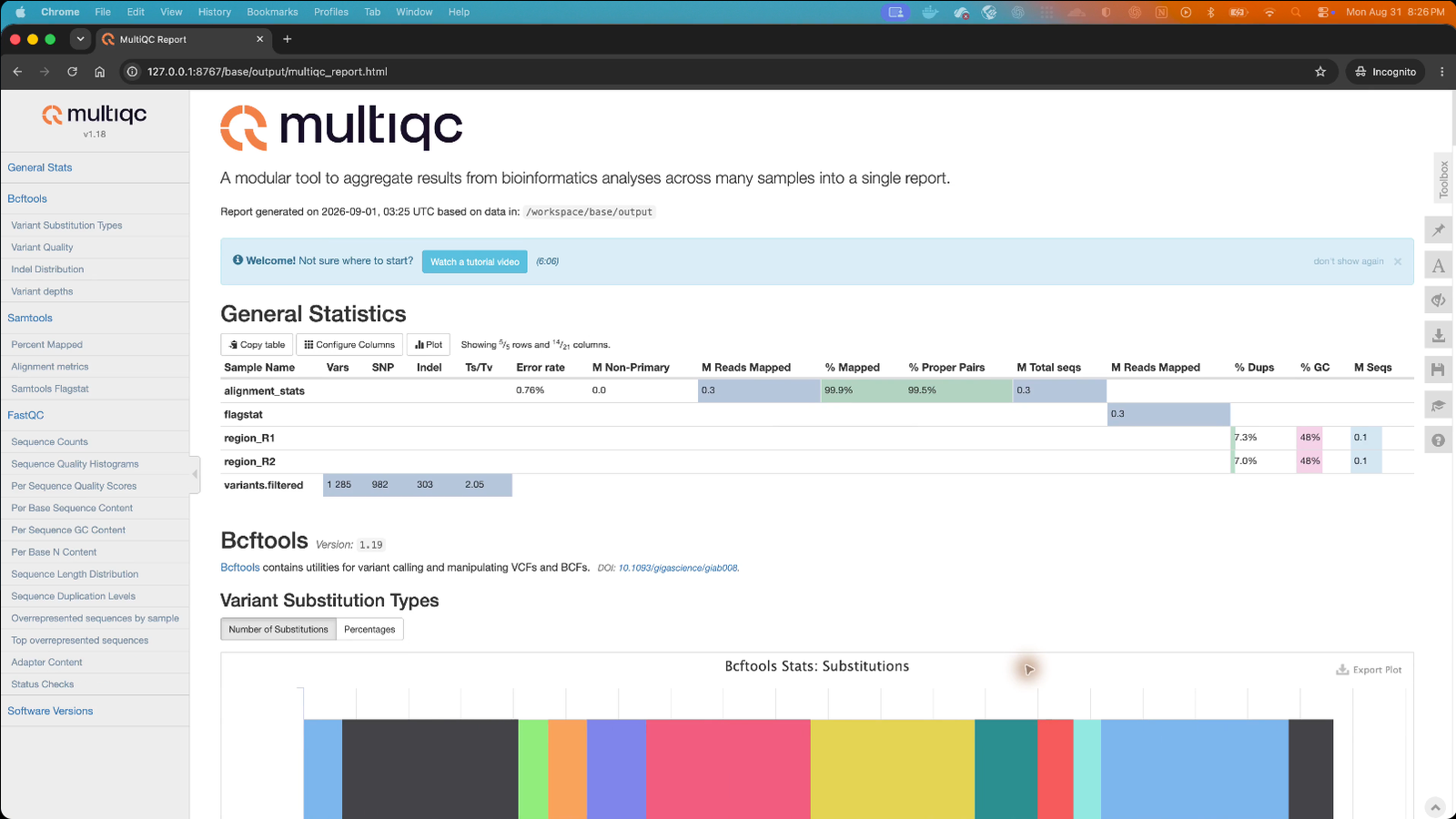Screen dimensions: 1456x819
Task: Open a new tab with plus button
Action: [x=288, y=39]
